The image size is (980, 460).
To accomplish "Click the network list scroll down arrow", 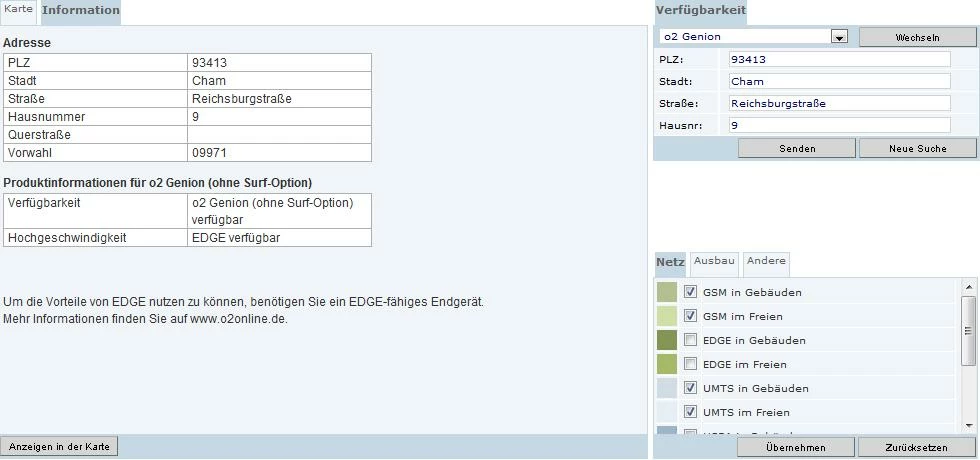I will click(x=968, y=426).
